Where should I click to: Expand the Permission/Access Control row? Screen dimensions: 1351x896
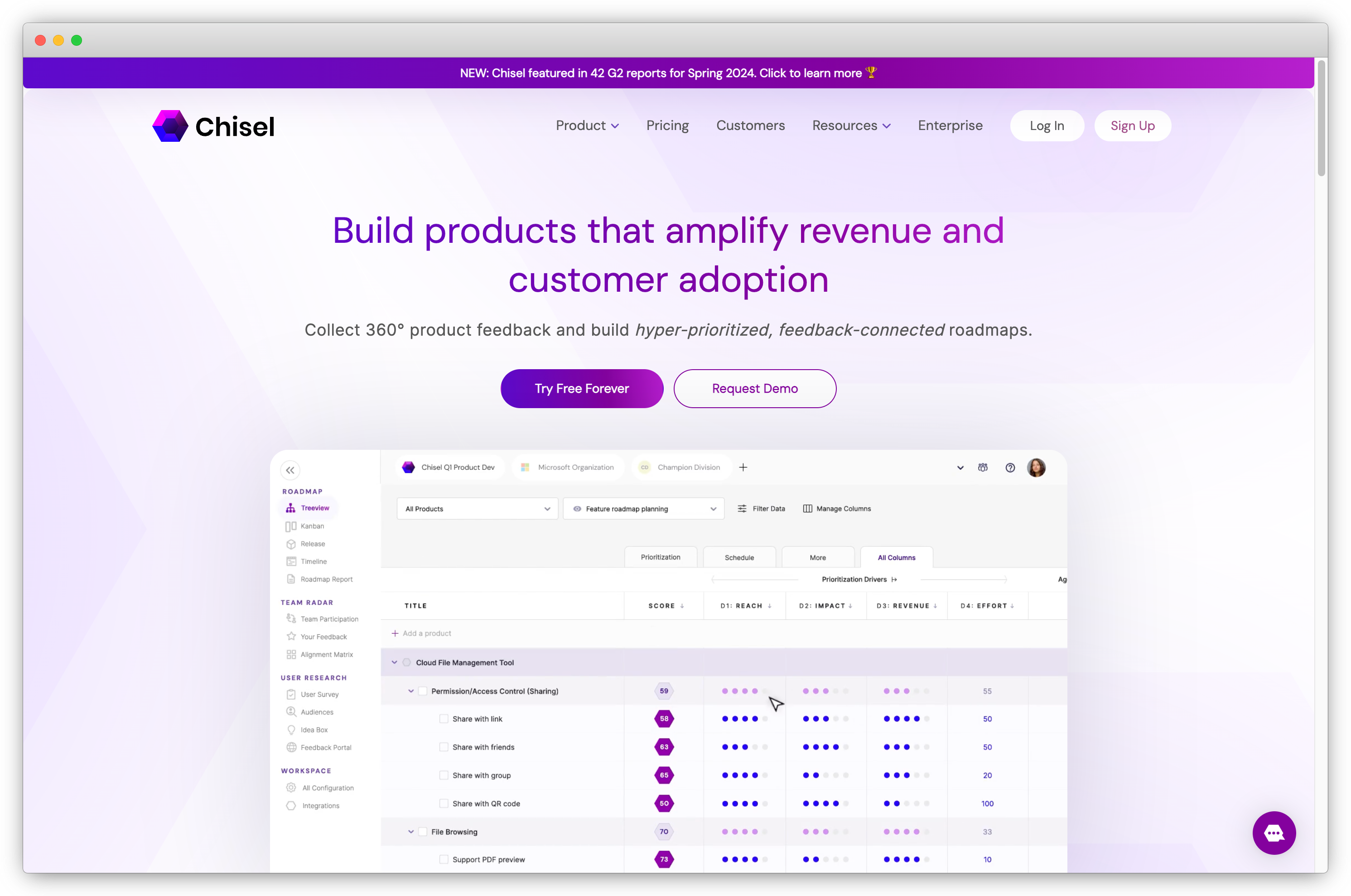point(408,691)
